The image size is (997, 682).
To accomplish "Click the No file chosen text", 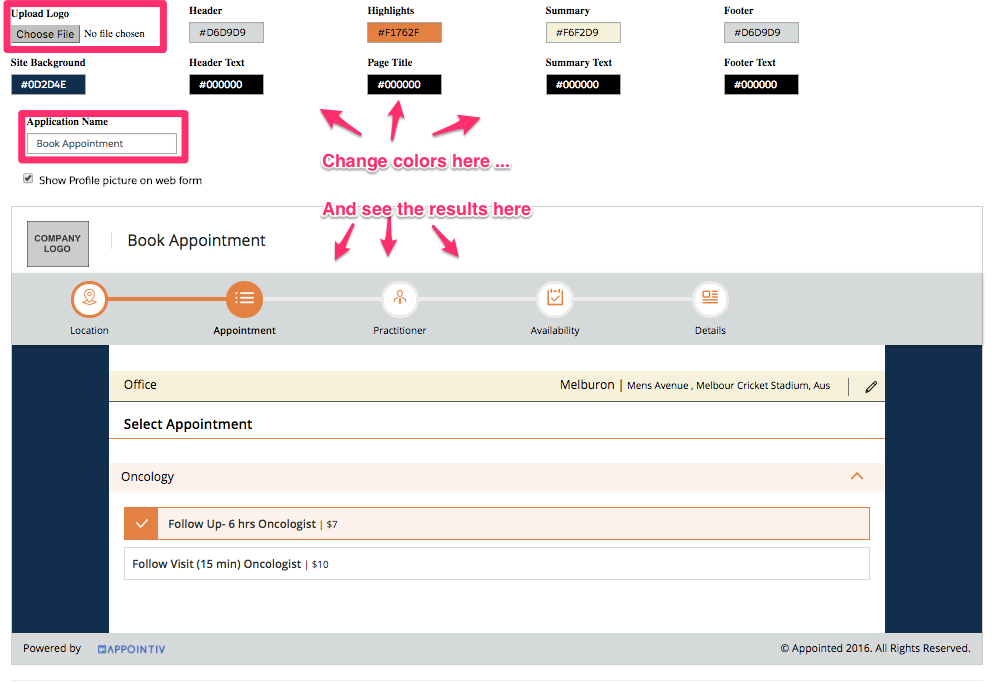I will click(x=114, y=34).
